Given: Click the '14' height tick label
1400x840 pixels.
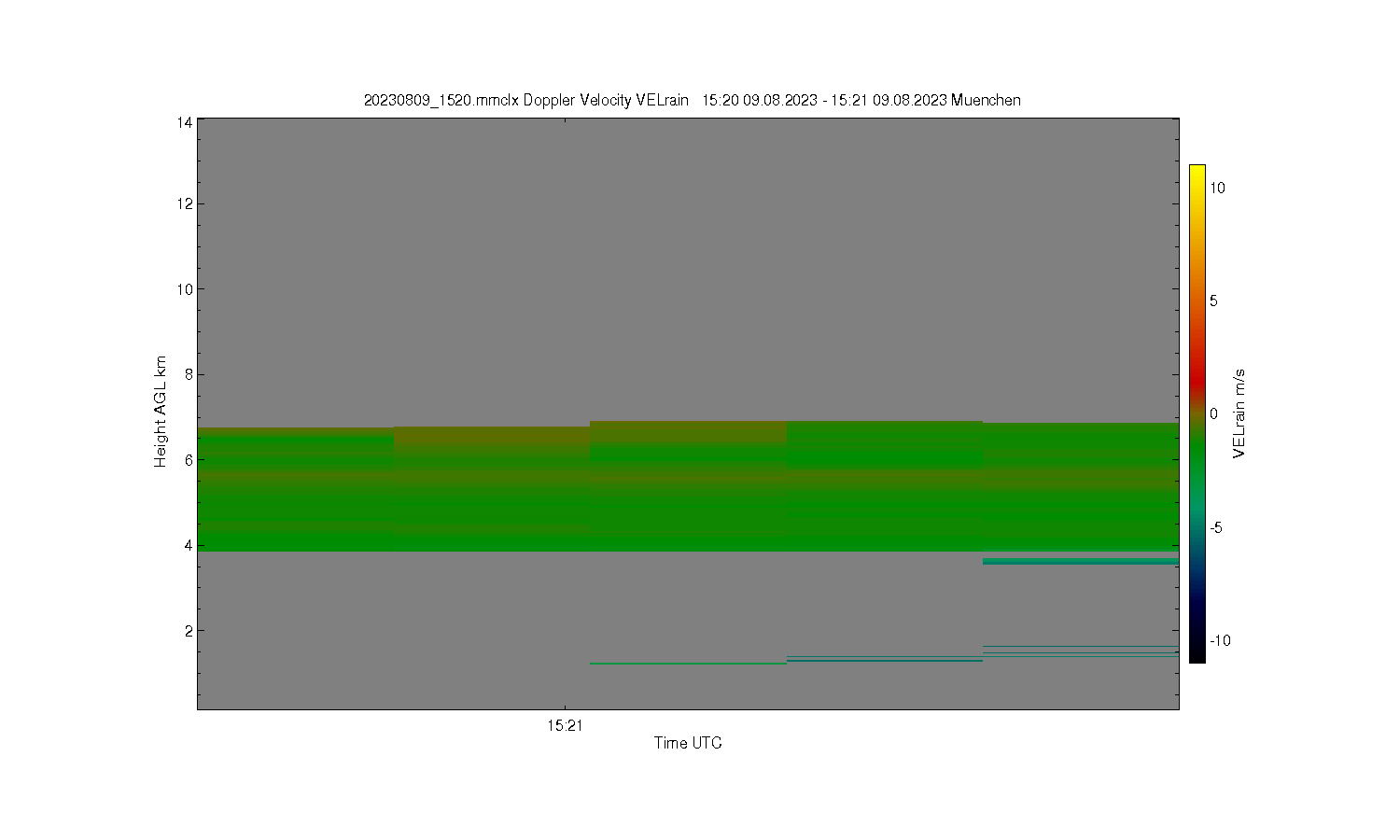Looking at the screenshot, I should pyautogui.click(x=185, y=122).
